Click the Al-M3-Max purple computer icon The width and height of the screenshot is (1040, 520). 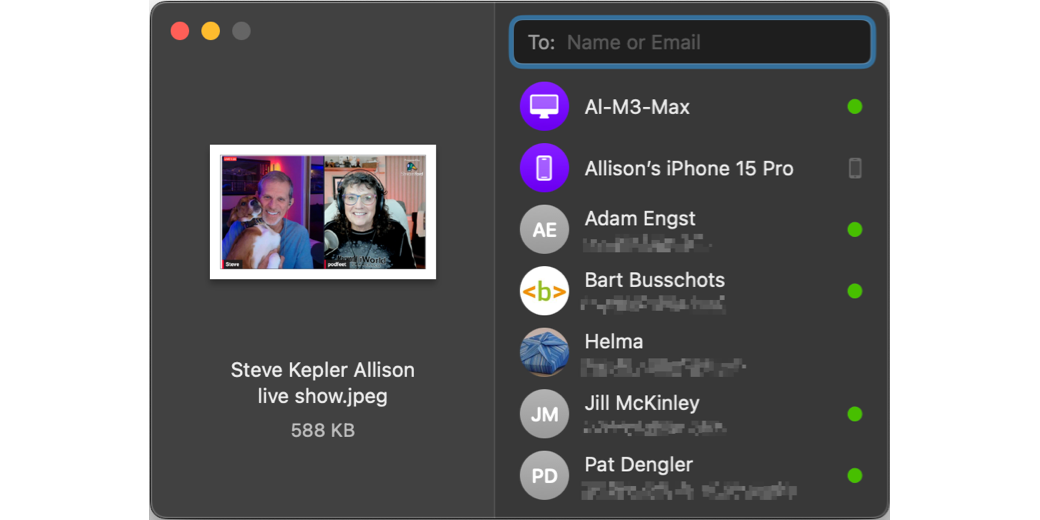(544, 106)
